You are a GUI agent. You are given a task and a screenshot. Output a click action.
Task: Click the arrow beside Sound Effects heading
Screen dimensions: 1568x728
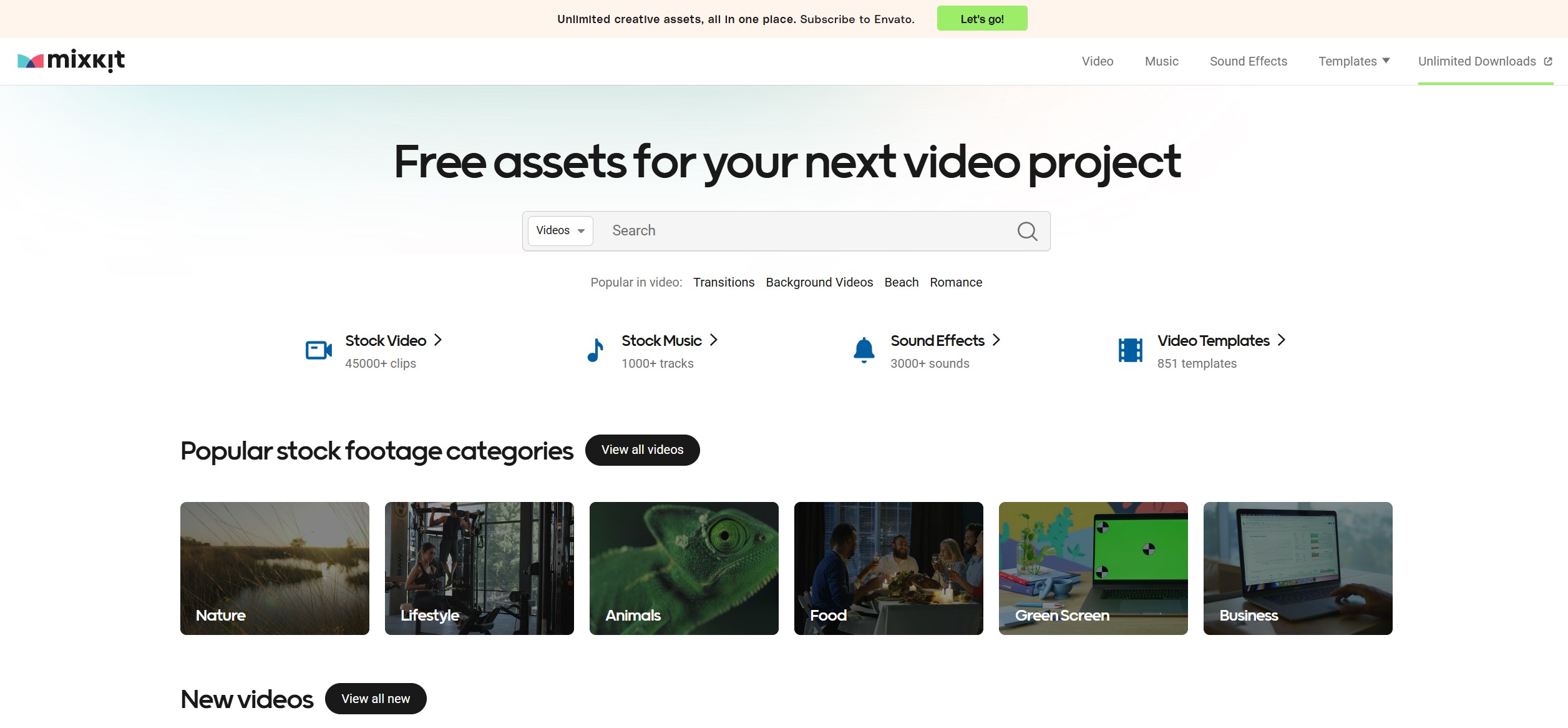tap(996, 340)
